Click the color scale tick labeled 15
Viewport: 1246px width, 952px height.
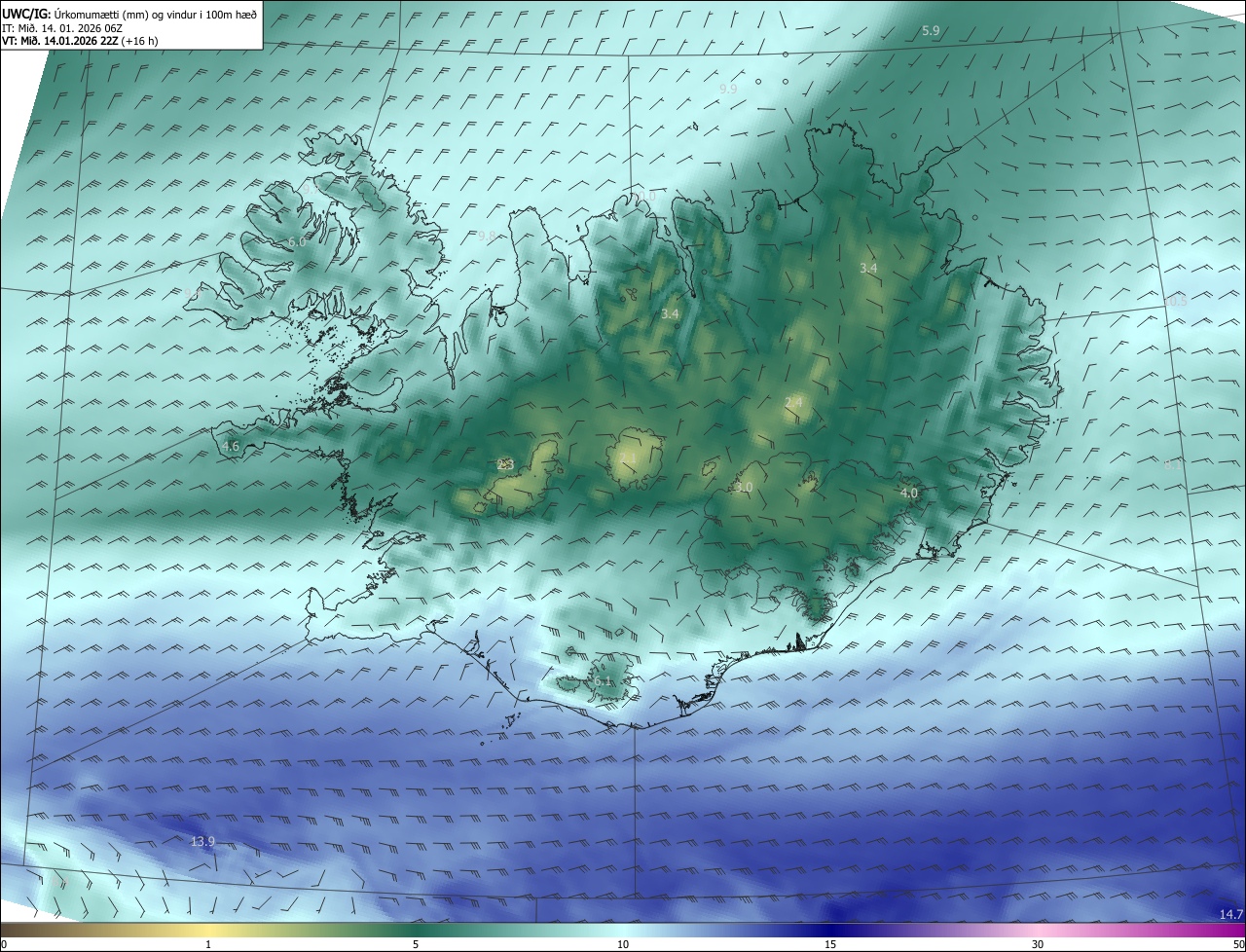830,944
